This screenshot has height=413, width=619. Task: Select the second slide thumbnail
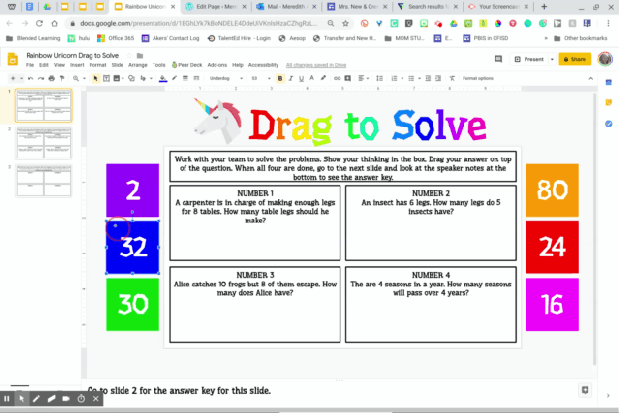tap(42, 142)
